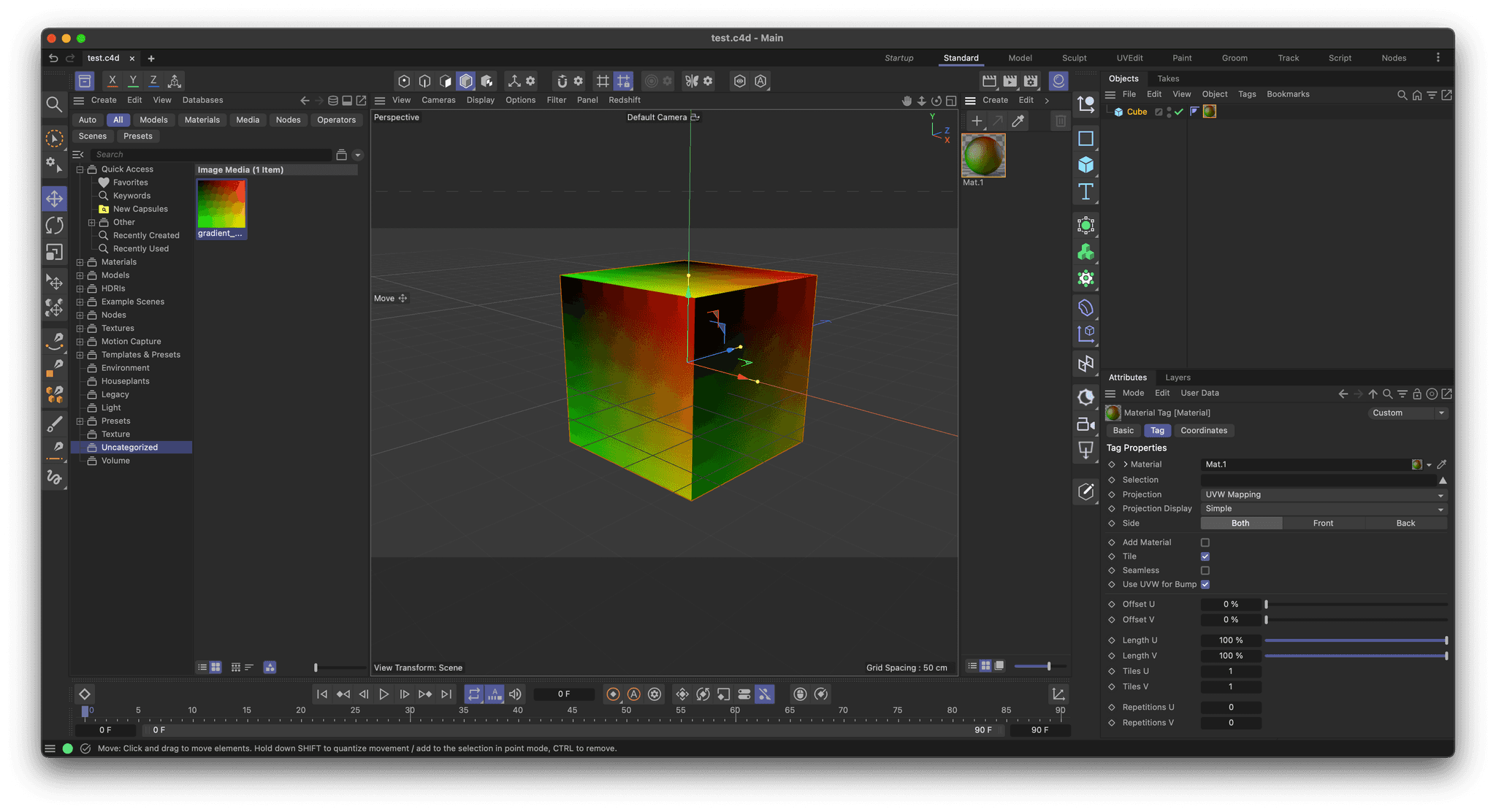Click the Camera object icon
Screen dimensions: 1496x812
point(1086,424)
